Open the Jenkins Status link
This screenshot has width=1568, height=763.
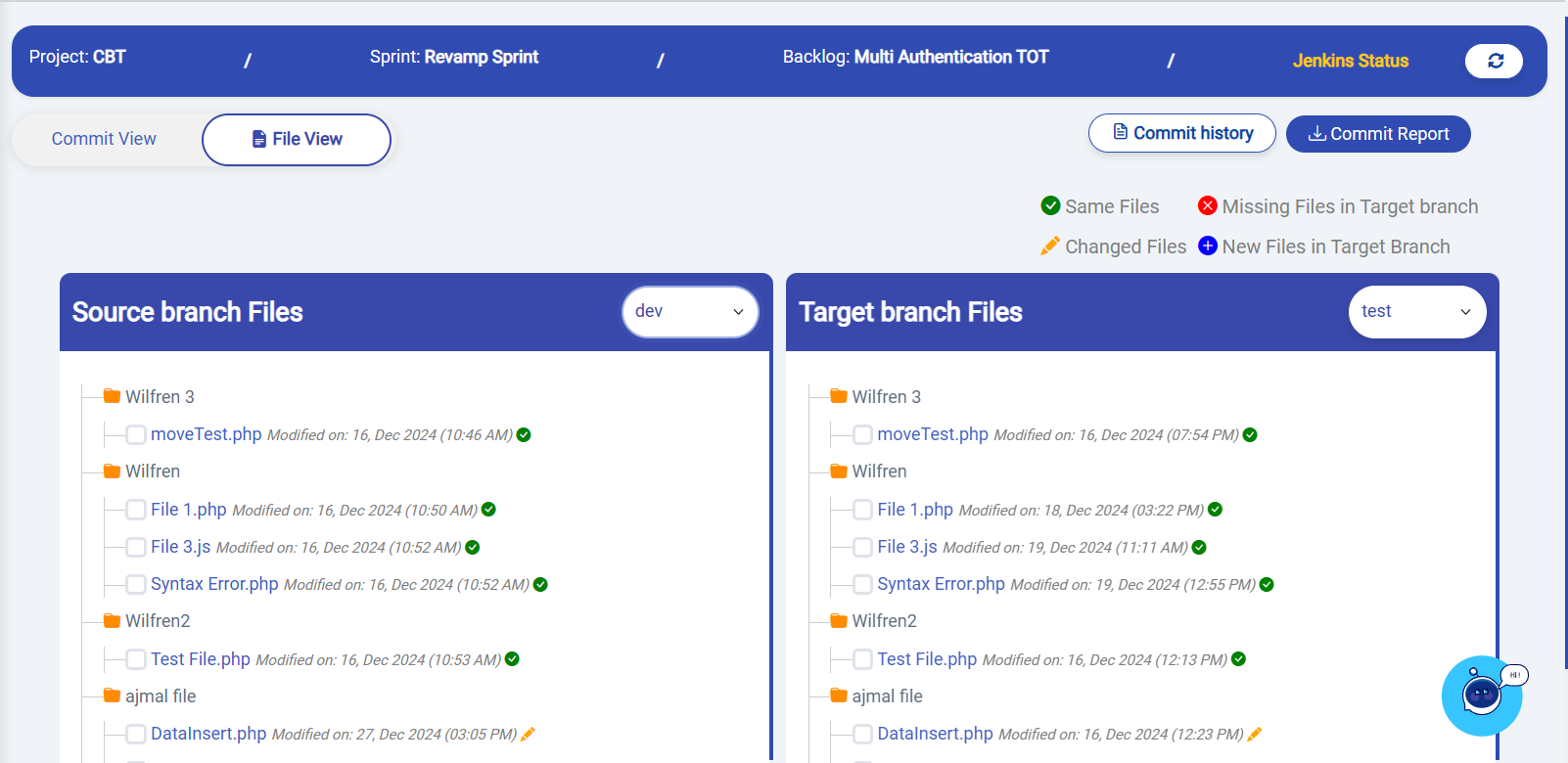pos(1350,61)
